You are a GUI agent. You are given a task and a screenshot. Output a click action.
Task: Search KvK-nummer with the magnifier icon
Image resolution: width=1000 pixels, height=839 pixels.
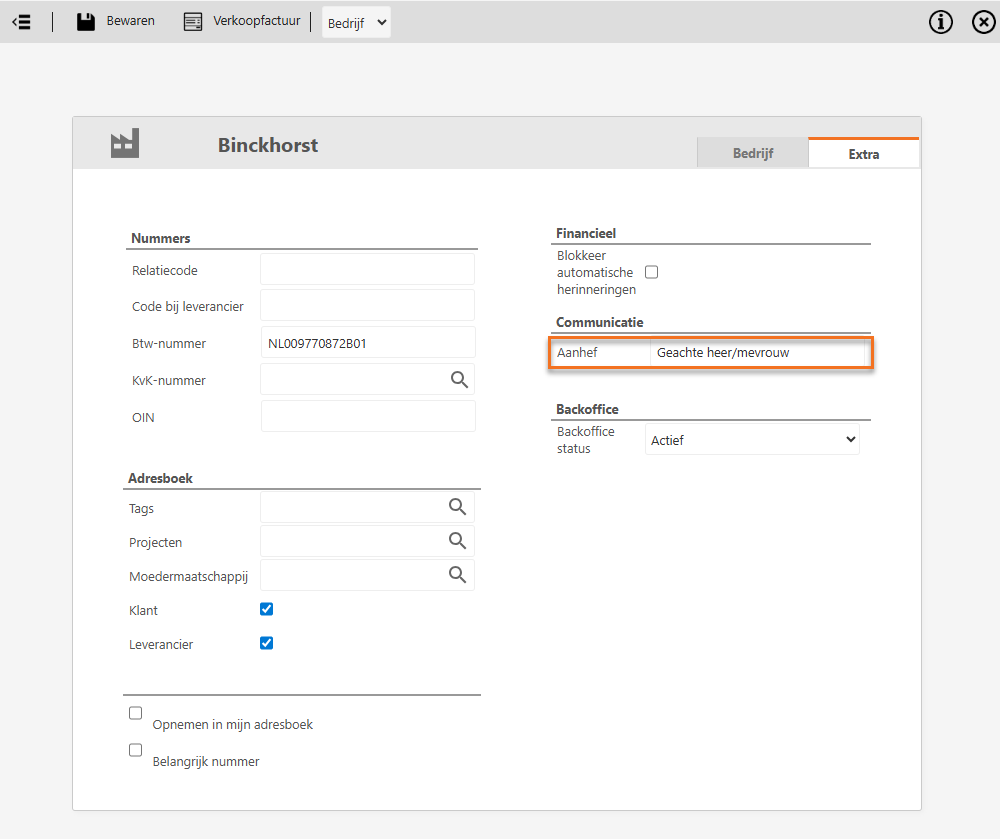(x=459, y=379)
